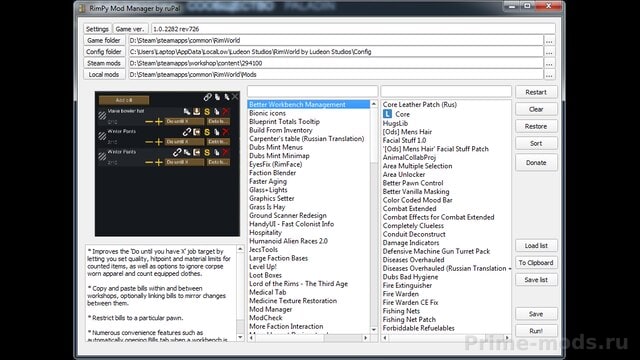Image resolution: width=640 pixels, height=360 pixels.
Task: Click the Game ver. button
Action: click(129, 29)
